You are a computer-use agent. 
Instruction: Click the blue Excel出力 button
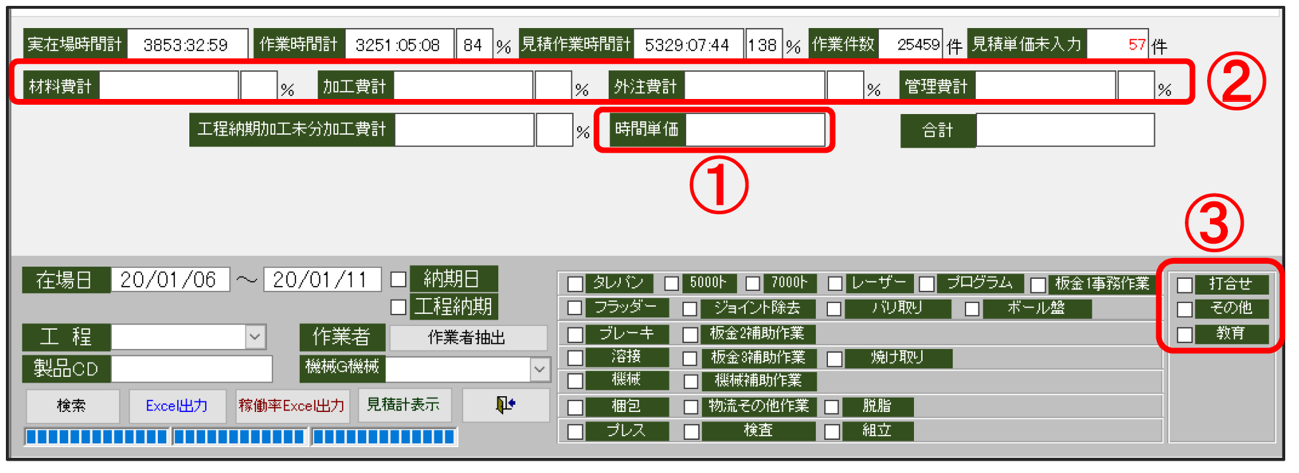[177, 406]
